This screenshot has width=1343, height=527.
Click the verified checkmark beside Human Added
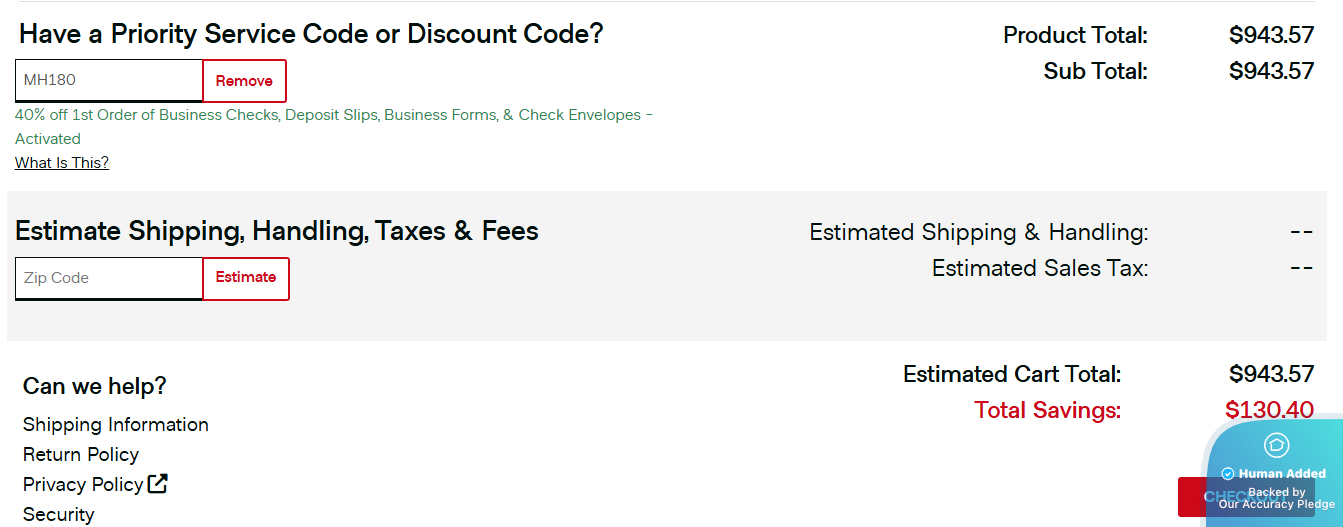point(1228,474)
